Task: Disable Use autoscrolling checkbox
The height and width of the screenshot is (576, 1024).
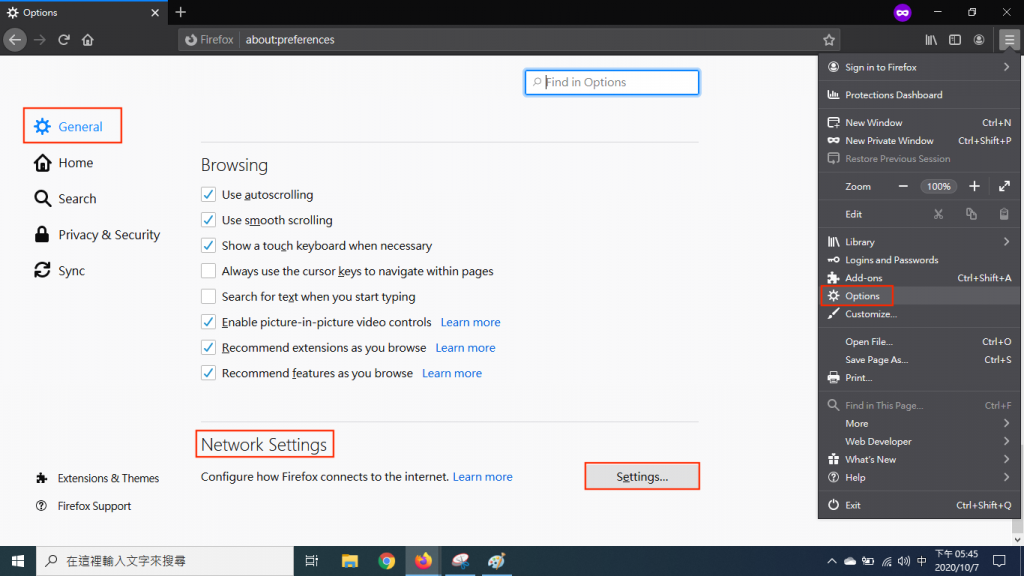Action: (x=208, y=195)
